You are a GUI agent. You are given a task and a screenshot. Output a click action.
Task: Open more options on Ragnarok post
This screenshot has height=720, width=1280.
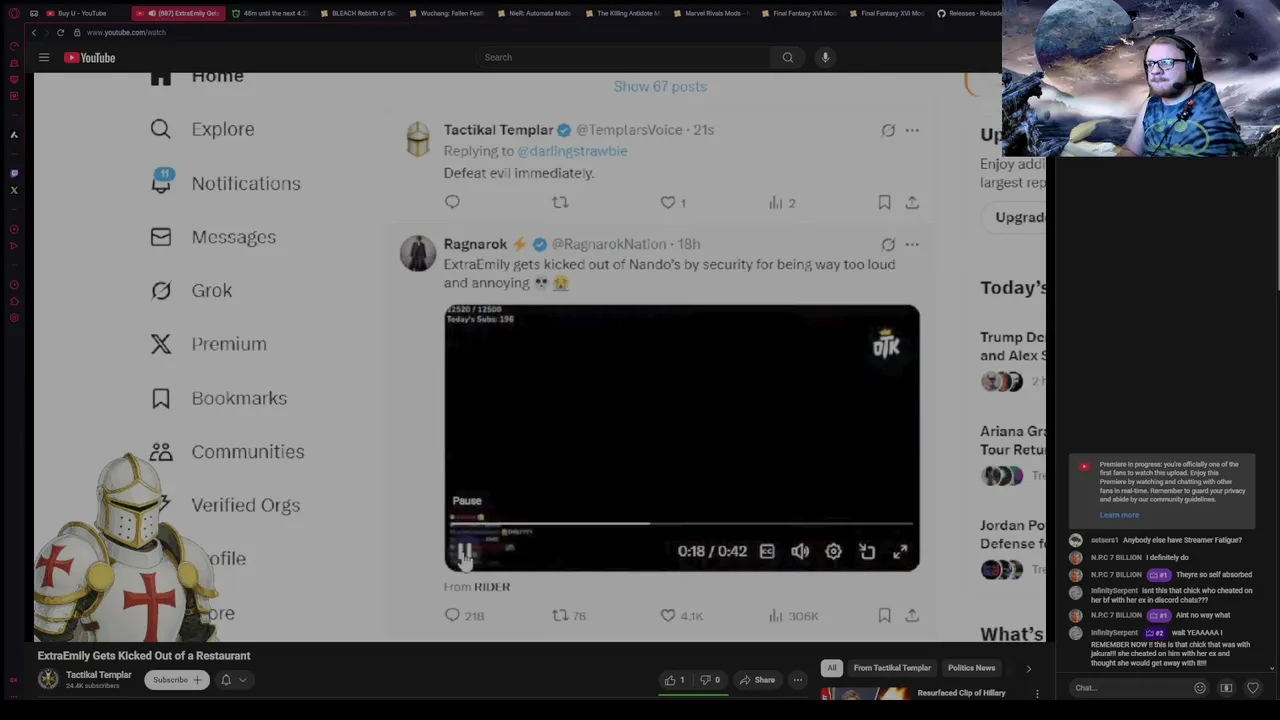[912, 244]
